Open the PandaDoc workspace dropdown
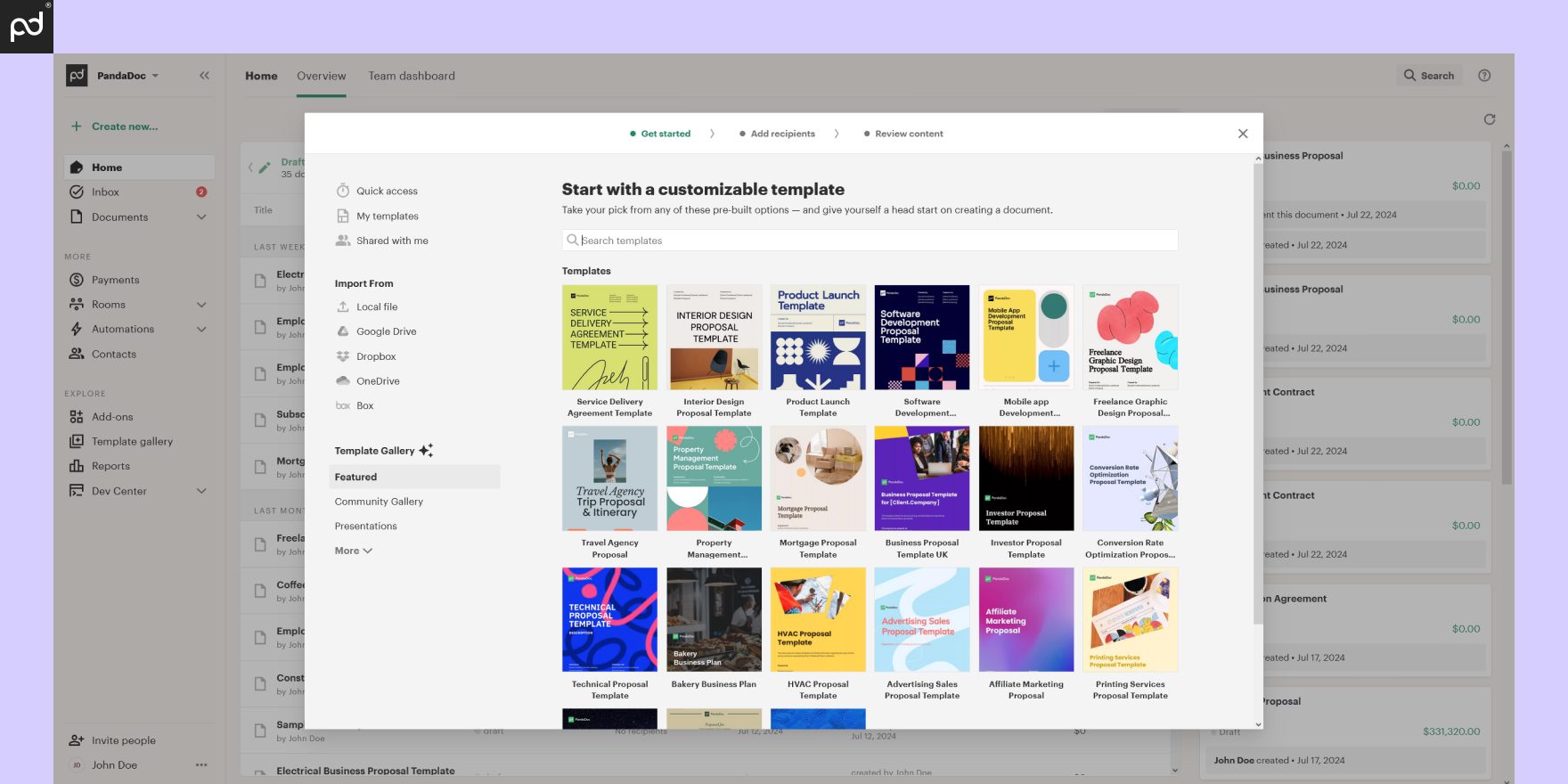The width and height of the screenshot is (1568, 784). pos(127,76)
